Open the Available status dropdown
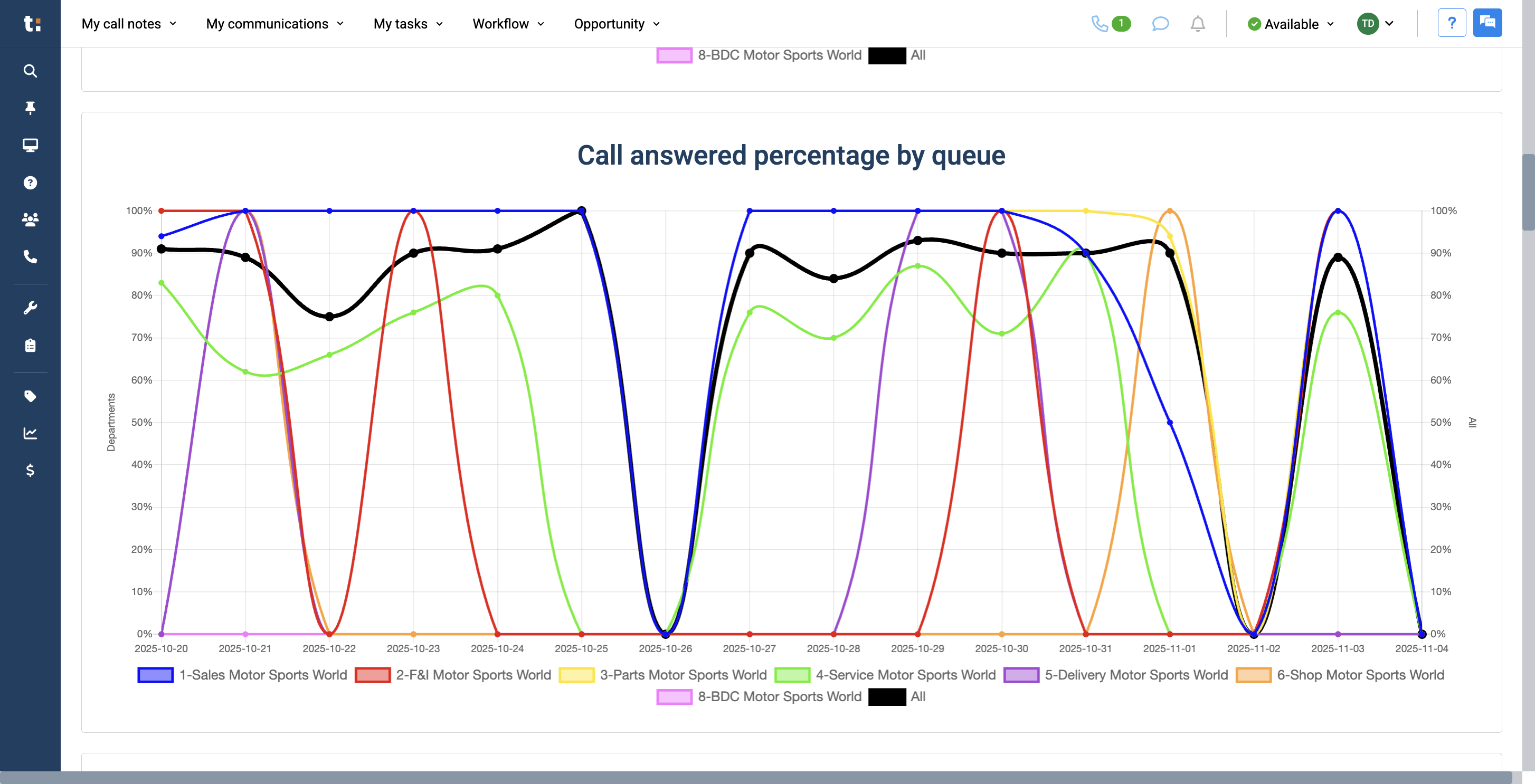Screen dimensions: 1535x784 pyautogui.click(x=1290, y=24)
